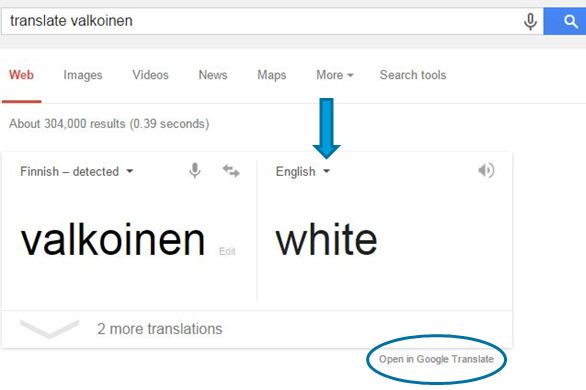
Task: Go to the Maps tab
Action: [x=272, y=75]
